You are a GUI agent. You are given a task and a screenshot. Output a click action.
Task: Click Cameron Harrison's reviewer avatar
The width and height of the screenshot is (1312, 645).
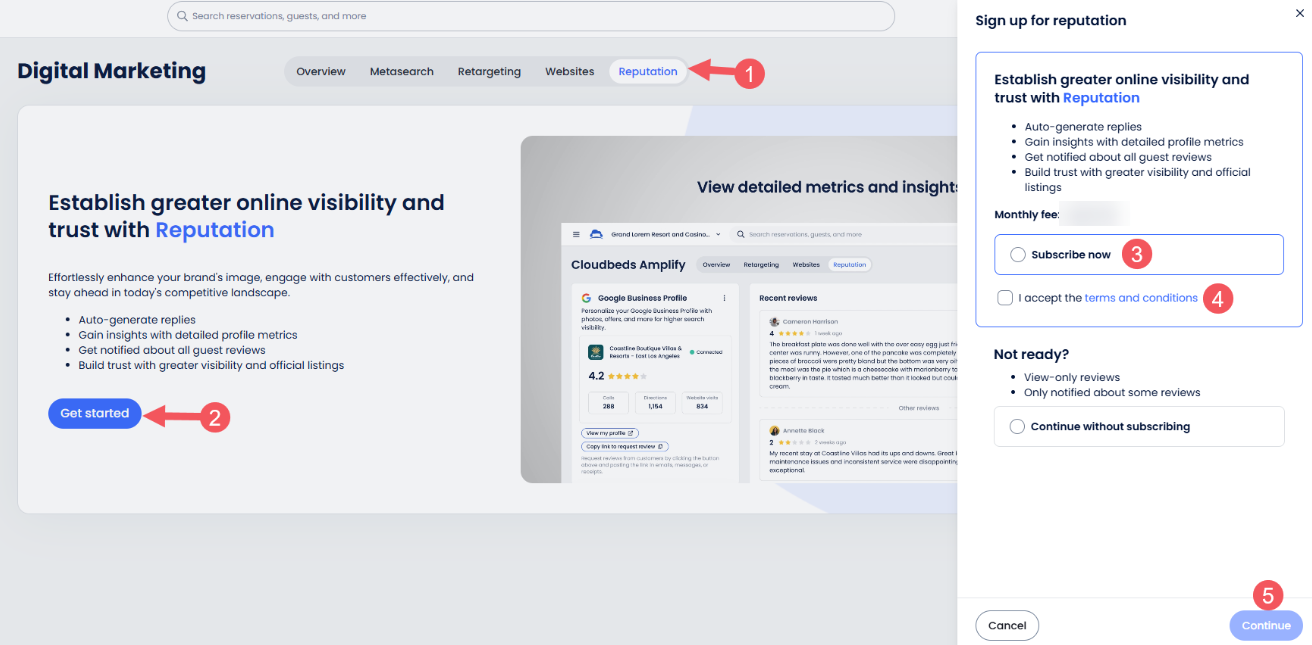pyautogui.click(x=774, y=322)
